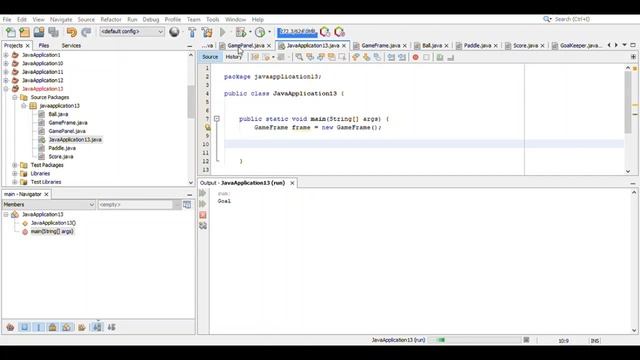Show the editor tab list dropdown arrow
This screenshot has width=640, height=360.
click(624, 45)
